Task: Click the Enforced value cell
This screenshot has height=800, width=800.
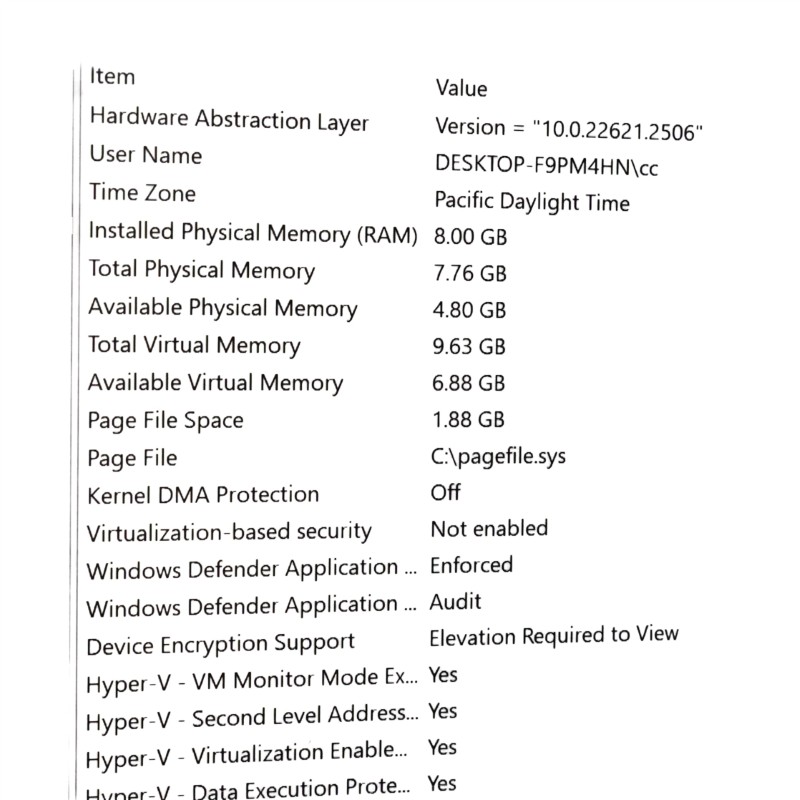Action: pos(471,565)
